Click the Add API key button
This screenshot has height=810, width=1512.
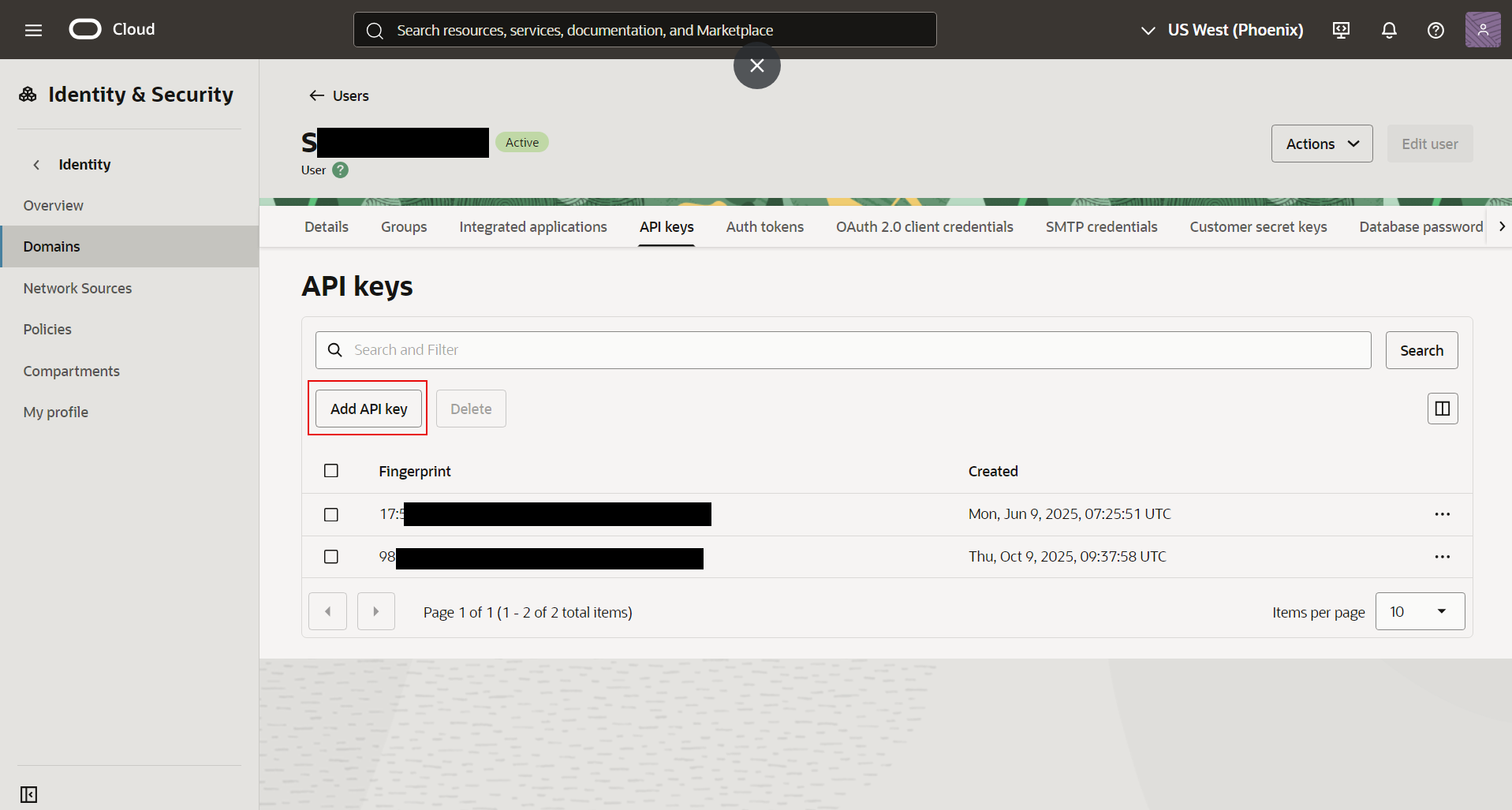click(x=368, y=409)
